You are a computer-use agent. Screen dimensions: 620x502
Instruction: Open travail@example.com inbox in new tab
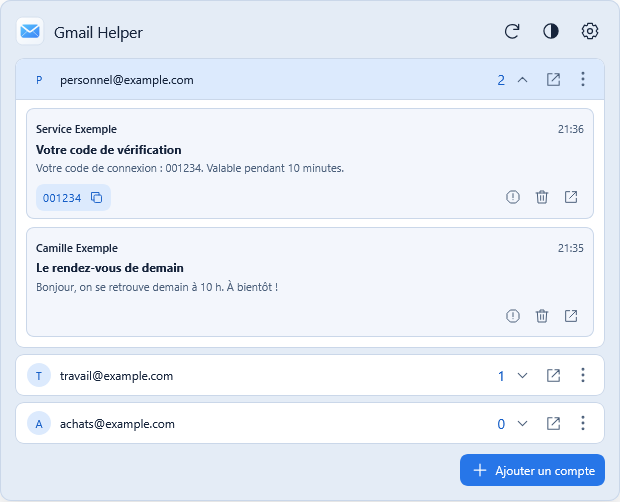(553, 376)
